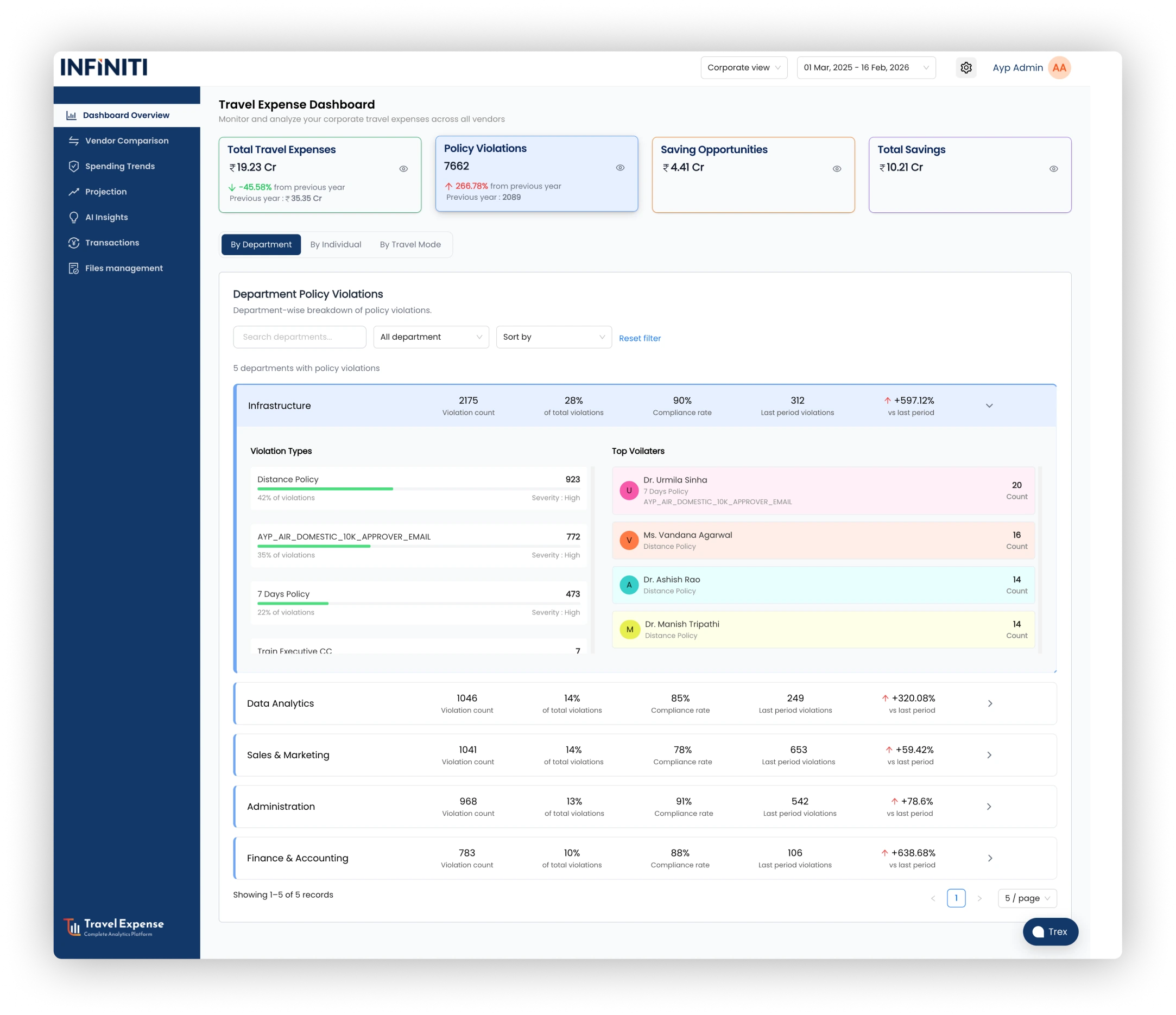Image resolution: width=1176 pixels, height=1015 pixels.
Task: Click page 1 pagination button
Action: click(x=955, y=898)
